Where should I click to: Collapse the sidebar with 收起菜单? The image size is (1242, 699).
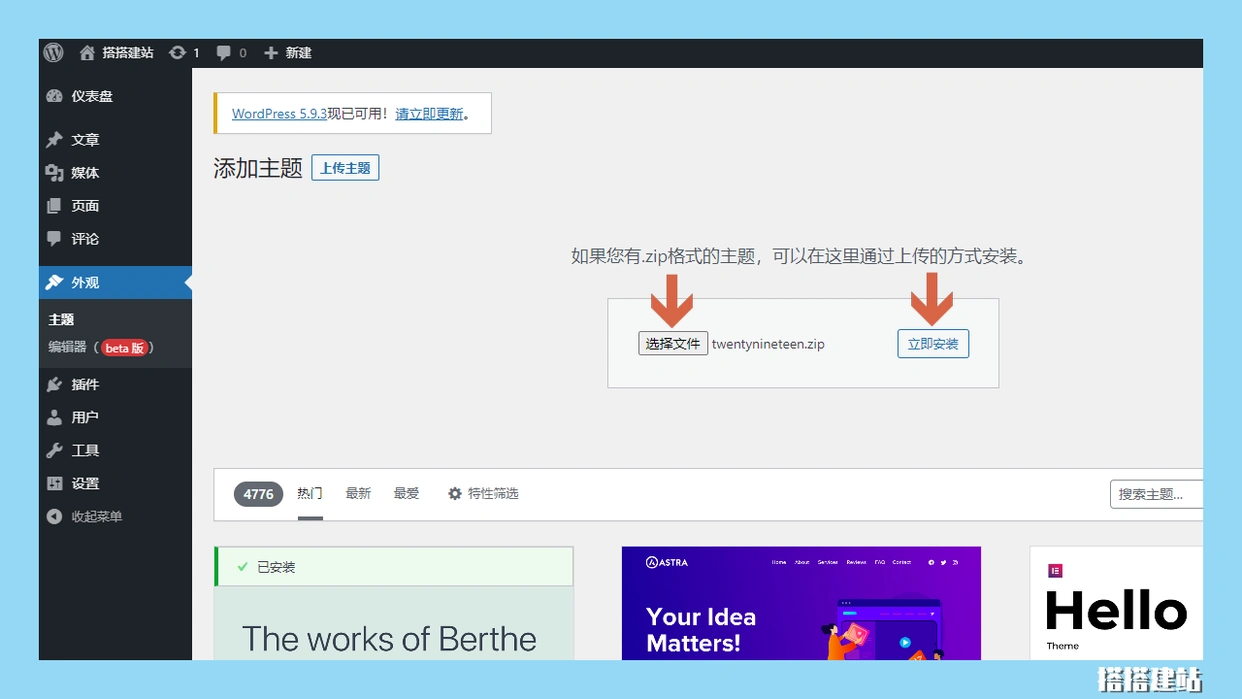click(x=96, y=516)
